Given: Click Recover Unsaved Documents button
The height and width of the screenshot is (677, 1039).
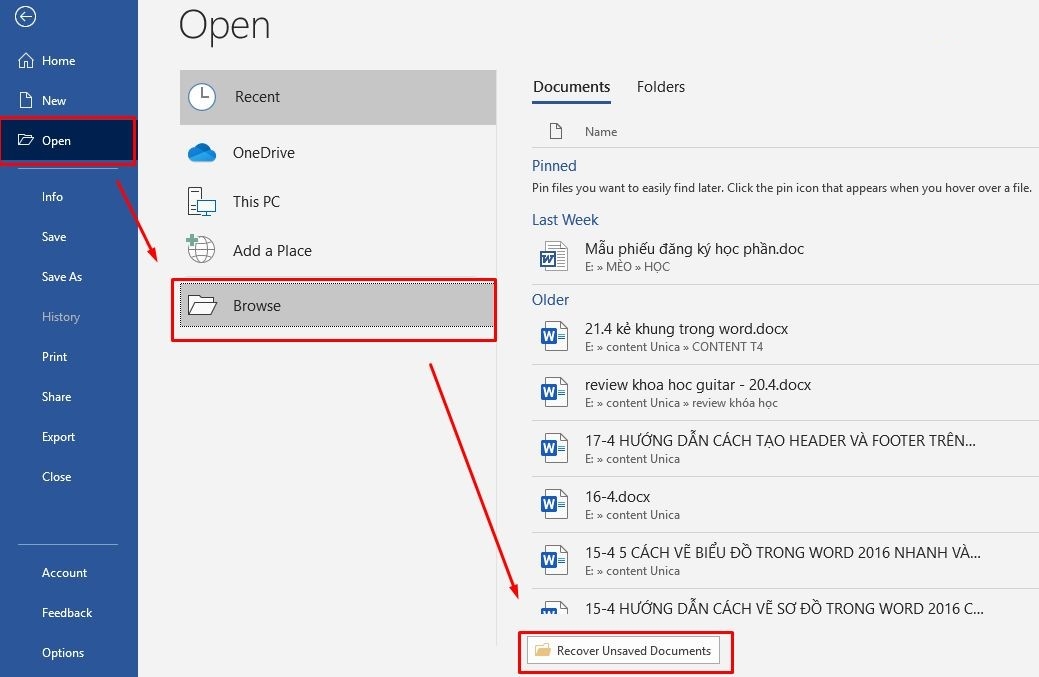Looking at the screenshot, I should pyautogui.click(x=623, y=651).
